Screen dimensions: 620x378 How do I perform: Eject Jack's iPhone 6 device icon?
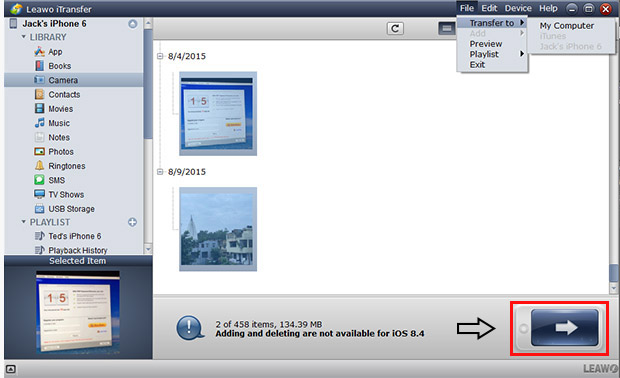133,24
